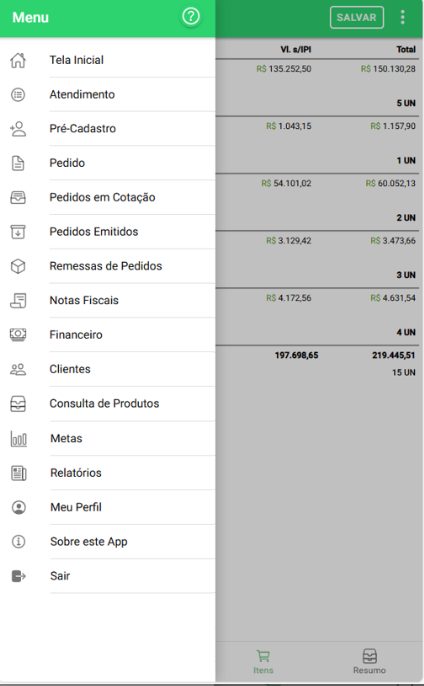Select Pedido from the menu
This screenshot has height=686, width=424.
(x=108, y=163)
